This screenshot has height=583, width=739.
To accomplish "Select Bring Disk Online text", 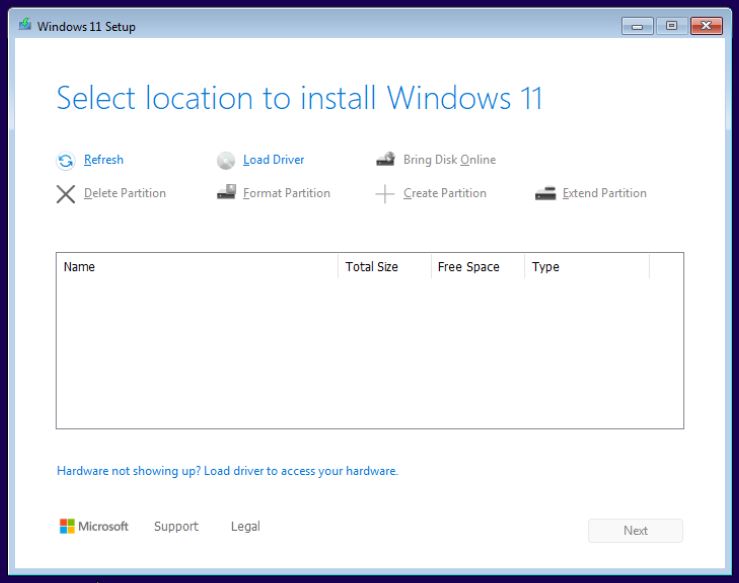I will (449, 160).
